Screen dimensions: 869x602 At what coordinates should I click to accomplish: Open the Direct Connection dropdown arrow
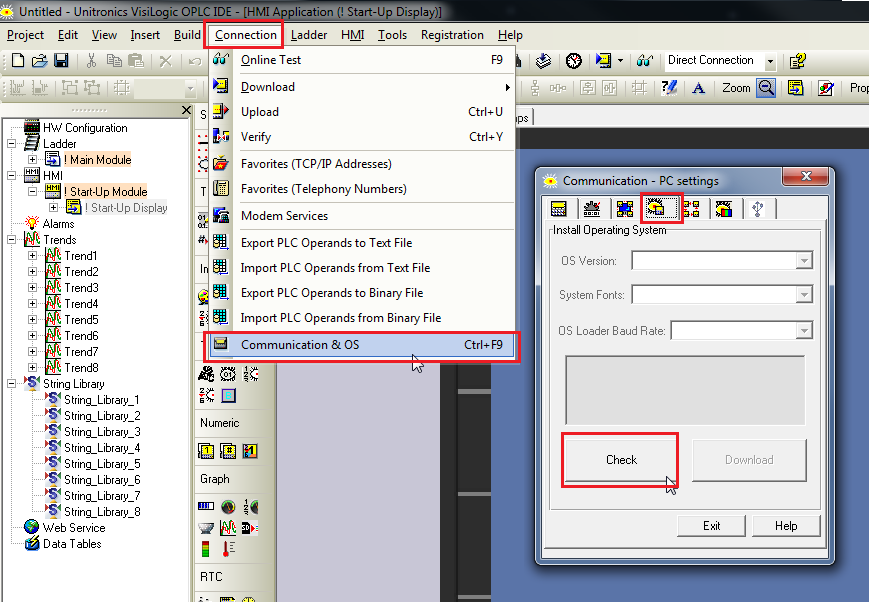coord(770,61)
